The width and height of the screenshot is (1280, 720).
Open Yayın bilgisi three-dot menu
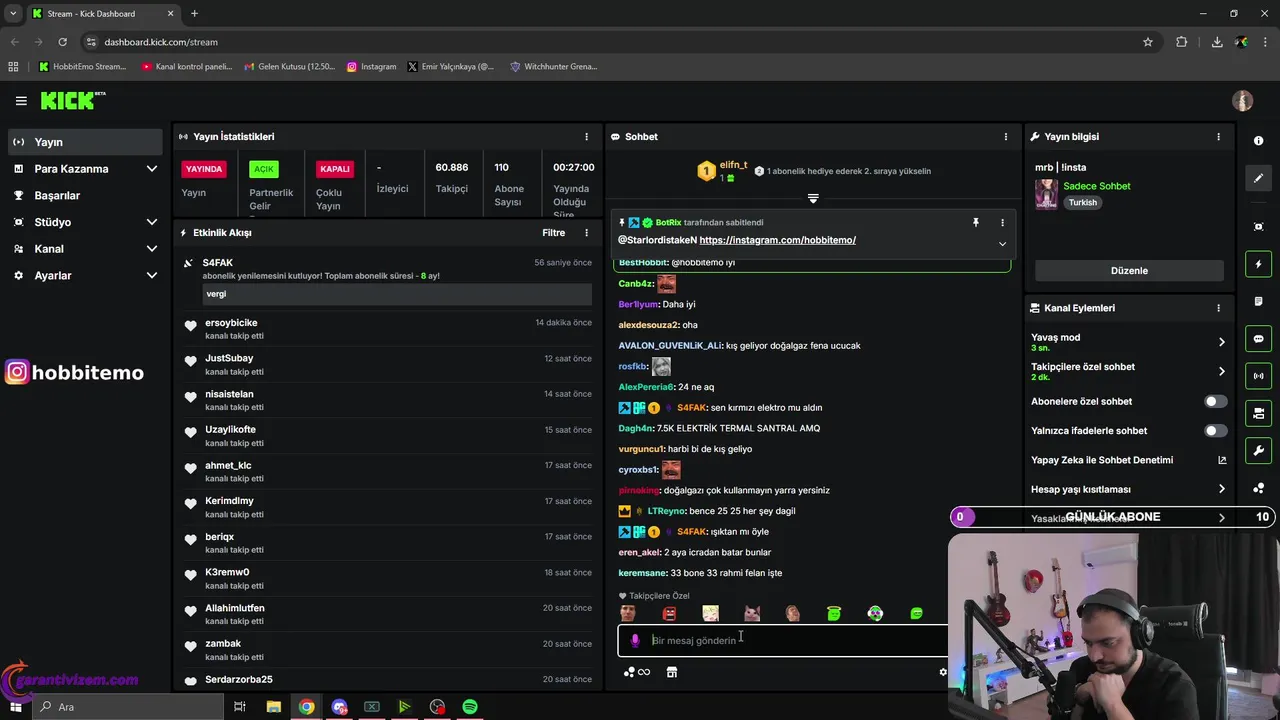1218,136
